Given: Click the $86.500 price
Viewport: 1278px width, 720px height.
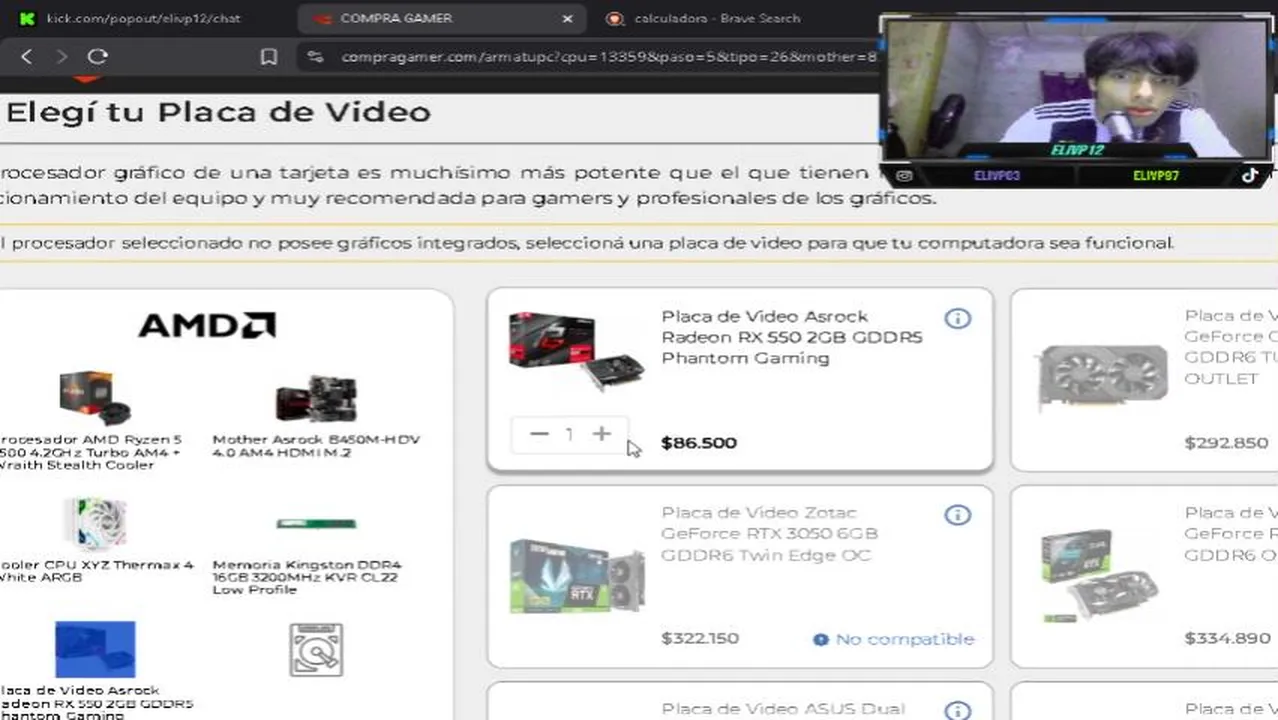Looking at the screenshot, I should 699,443.
